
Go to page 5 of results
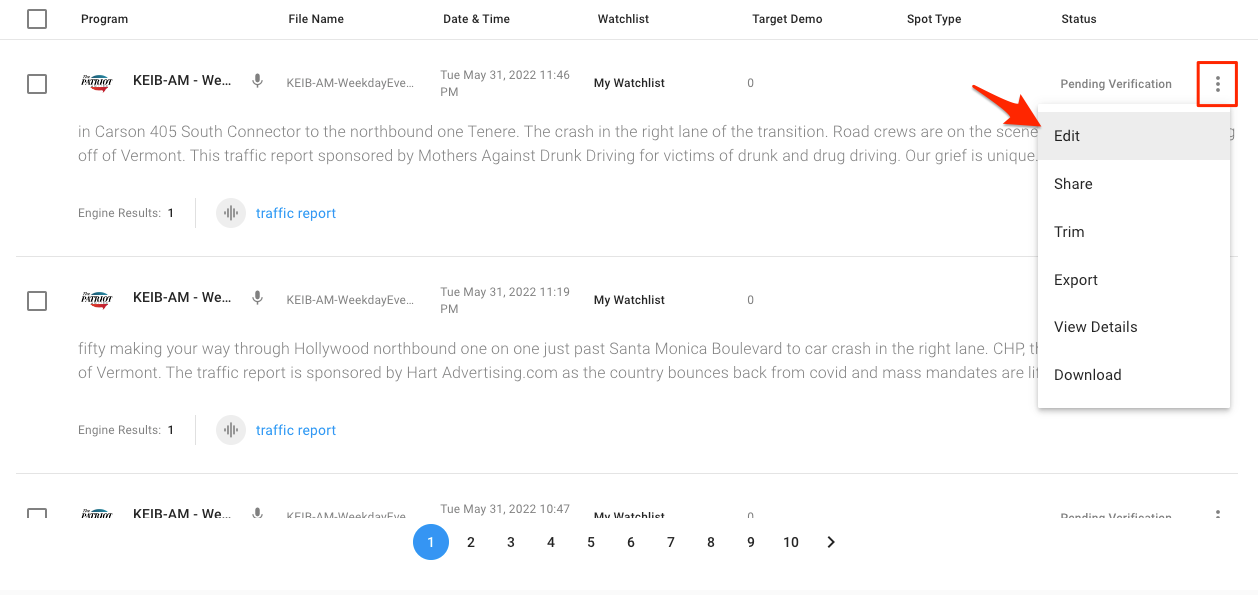[591, 542]
